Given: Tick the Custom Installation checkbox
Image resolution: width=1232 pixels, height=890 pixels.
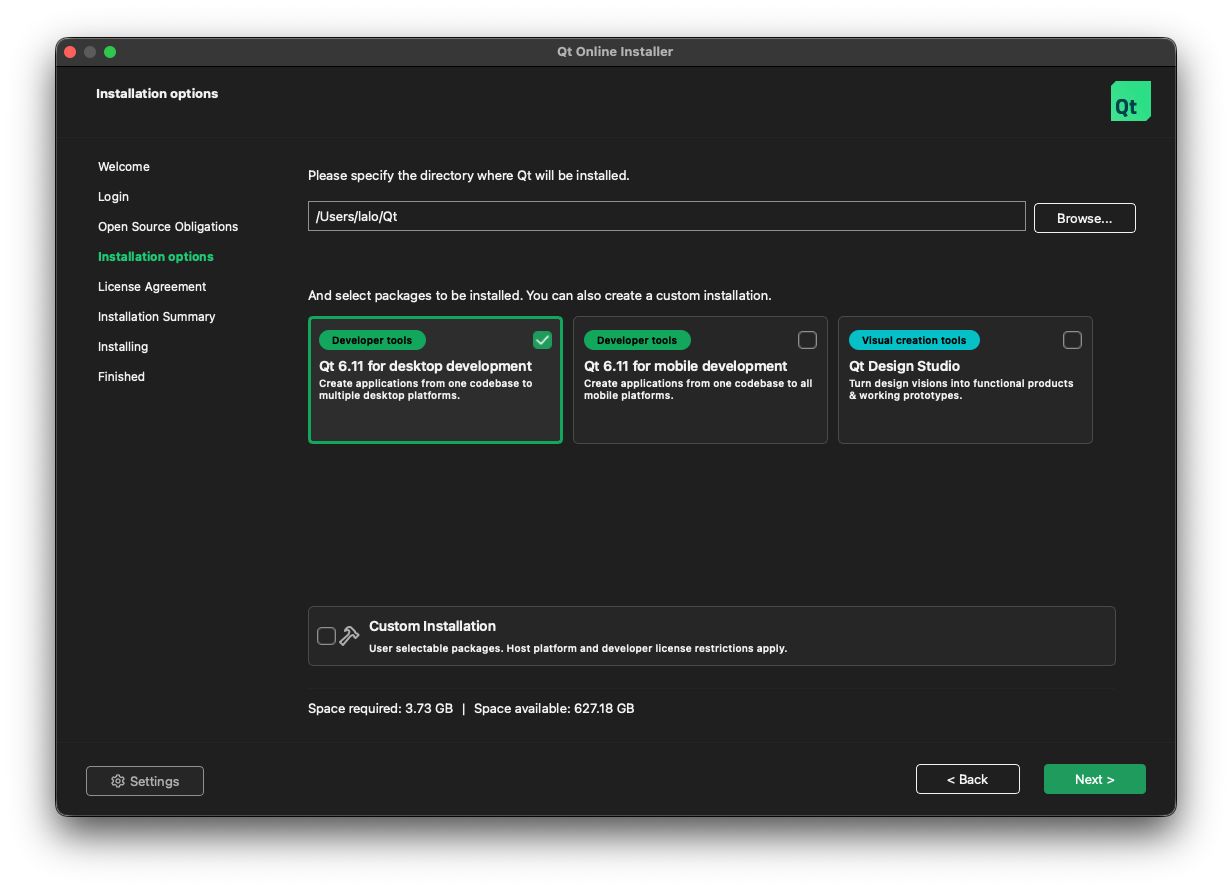Looking at the screenshot, I should coord(326,636).
